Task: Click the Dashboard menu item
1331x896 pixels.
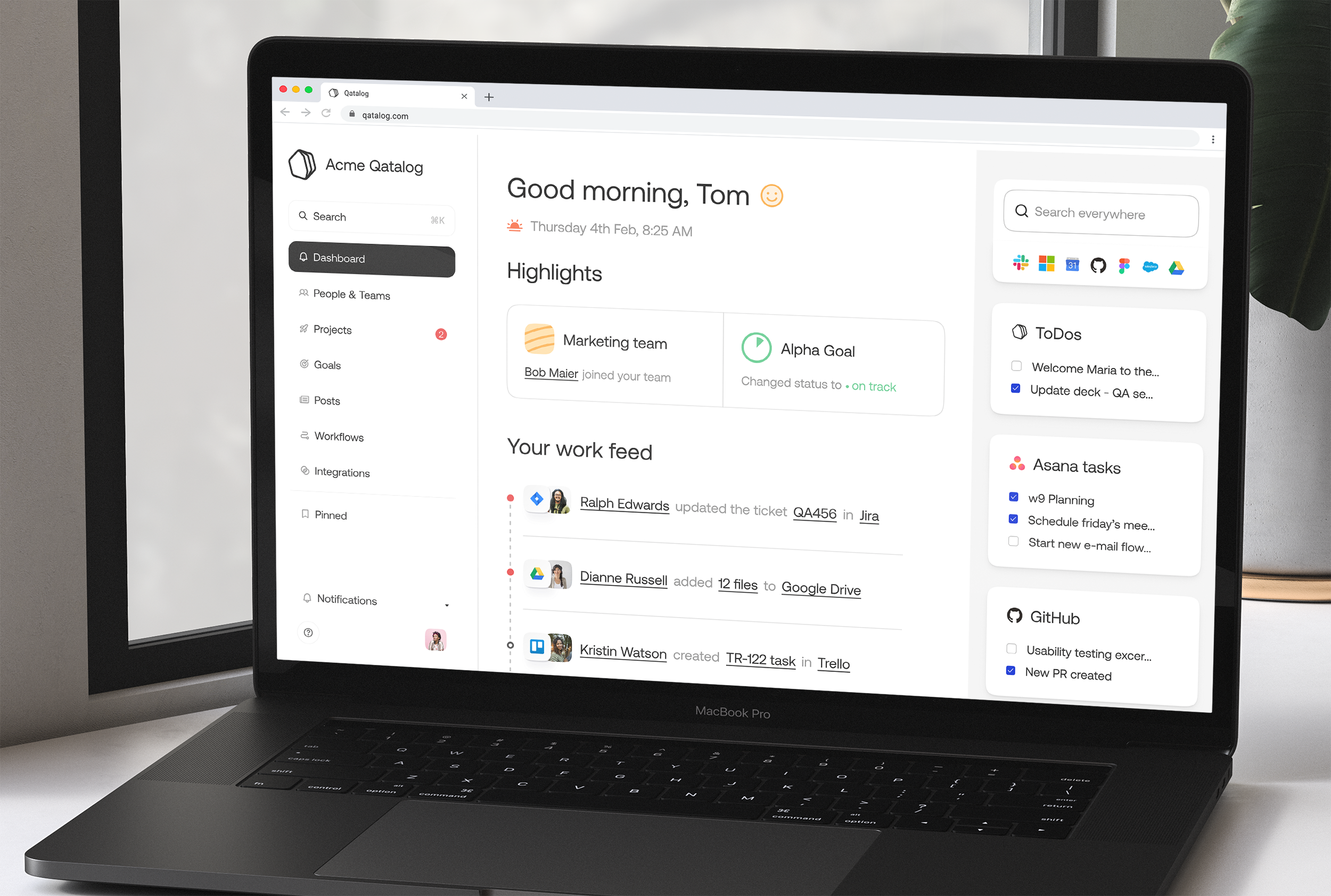Action: [370, 257]
